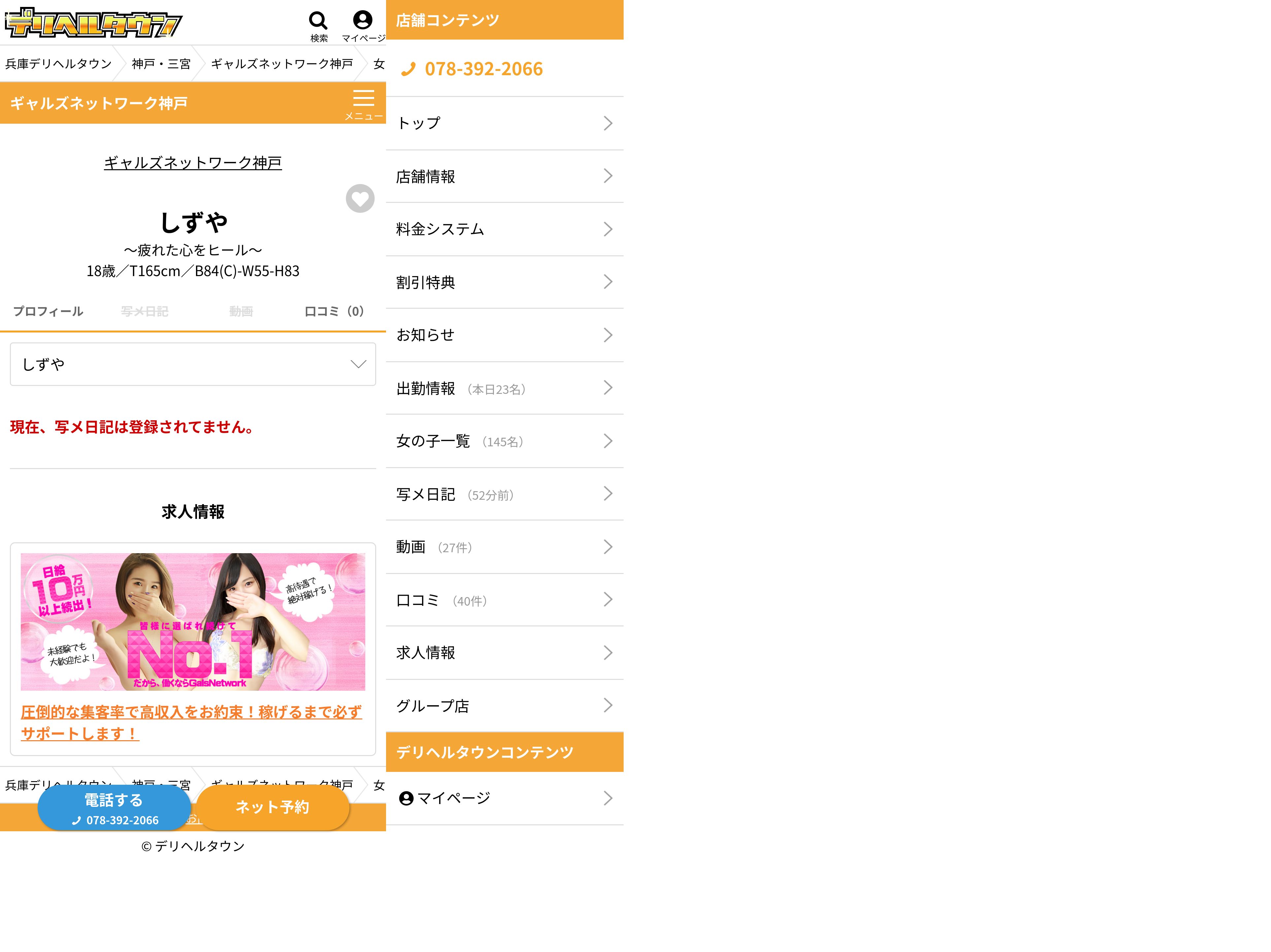Screen dimensions: 1271x952
Task: Click the orange ギャルズネットワーク神戸 header title
Action: click(x=99, y=104)
